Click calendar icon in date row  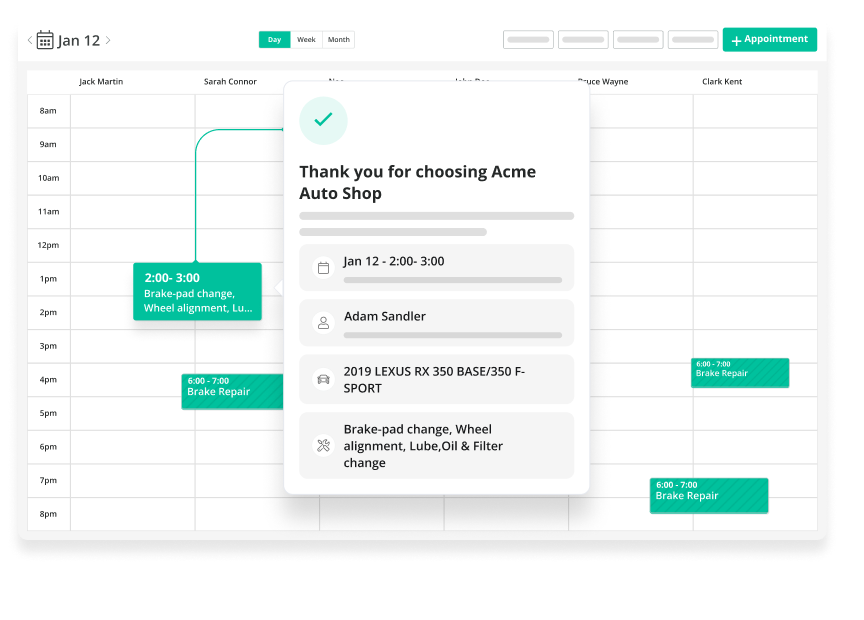(323, 268)
